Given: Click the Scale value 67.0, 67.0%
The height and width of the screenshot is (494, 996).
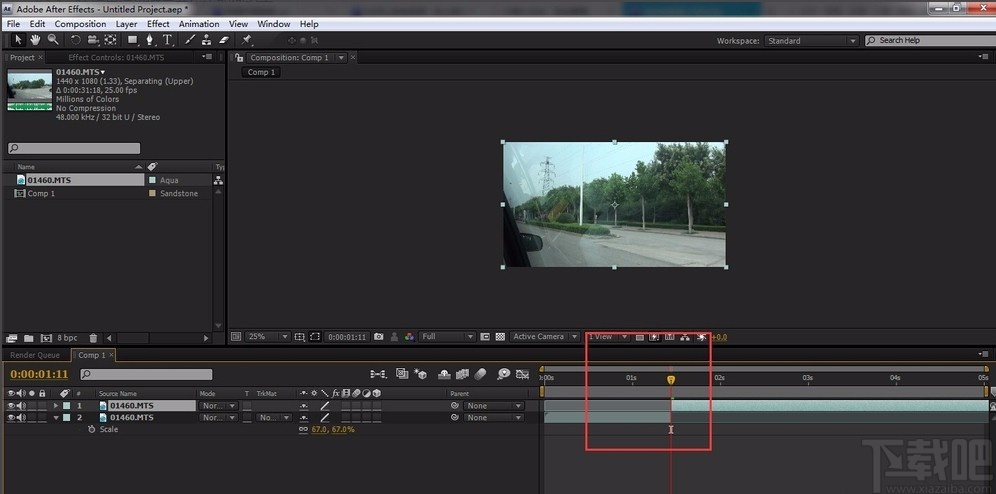Looking at the screenshot, I should [x=333, y=430].
